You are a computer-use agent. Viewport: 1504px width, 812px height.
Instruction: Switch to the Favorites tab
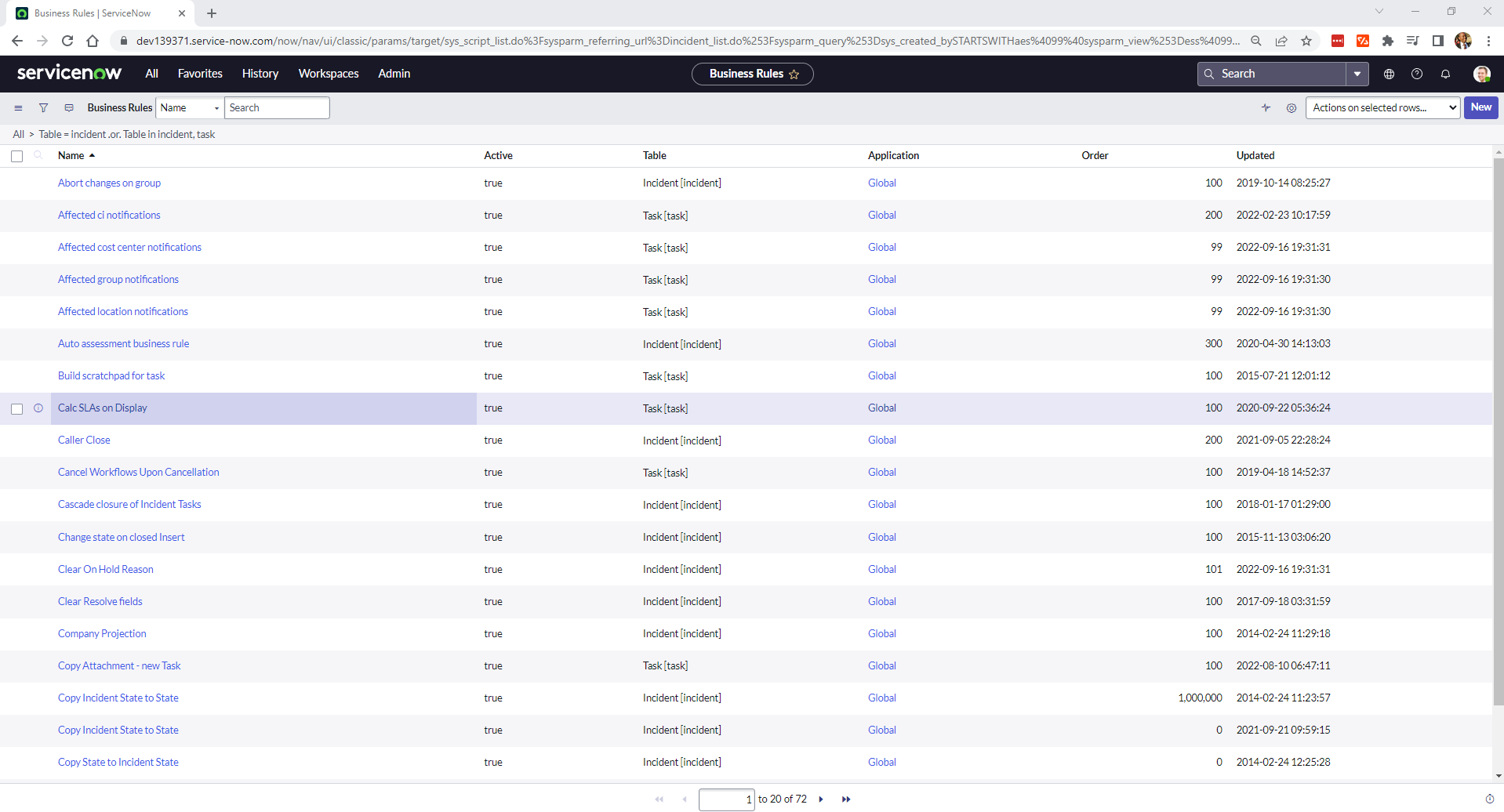pos(200,73)
